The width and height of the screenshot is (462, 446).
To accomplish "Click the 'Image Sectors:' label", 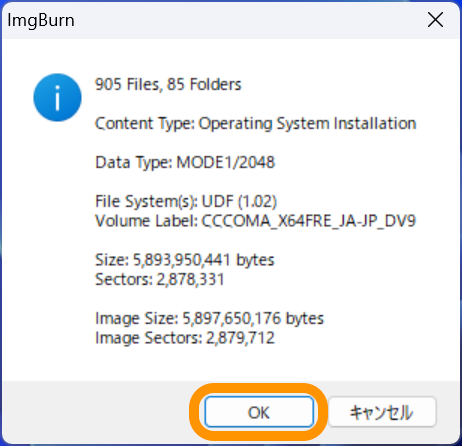I will click(149, 338).
